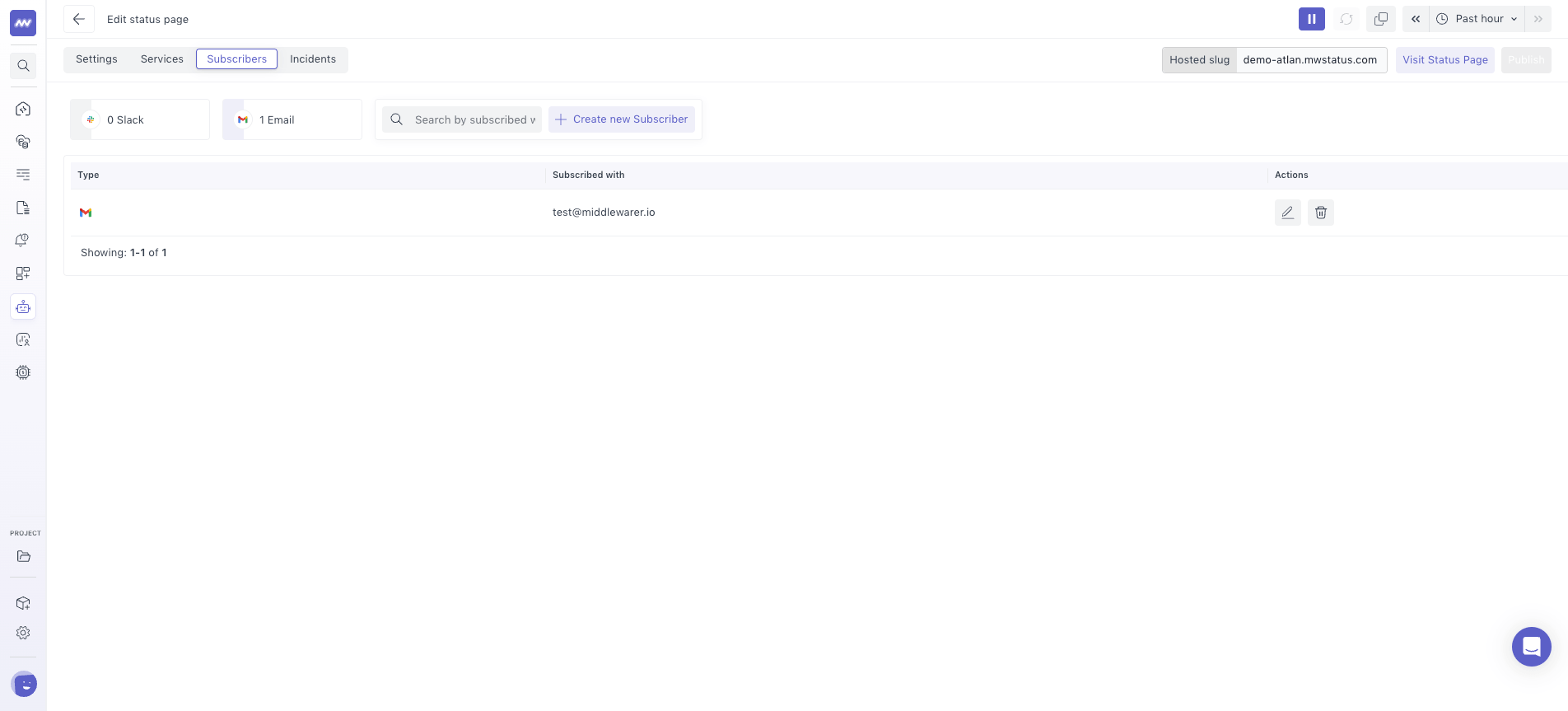Filter by the 1 Email card
Viewport: 1568px width, 711px height.
[x=292, y=119]
